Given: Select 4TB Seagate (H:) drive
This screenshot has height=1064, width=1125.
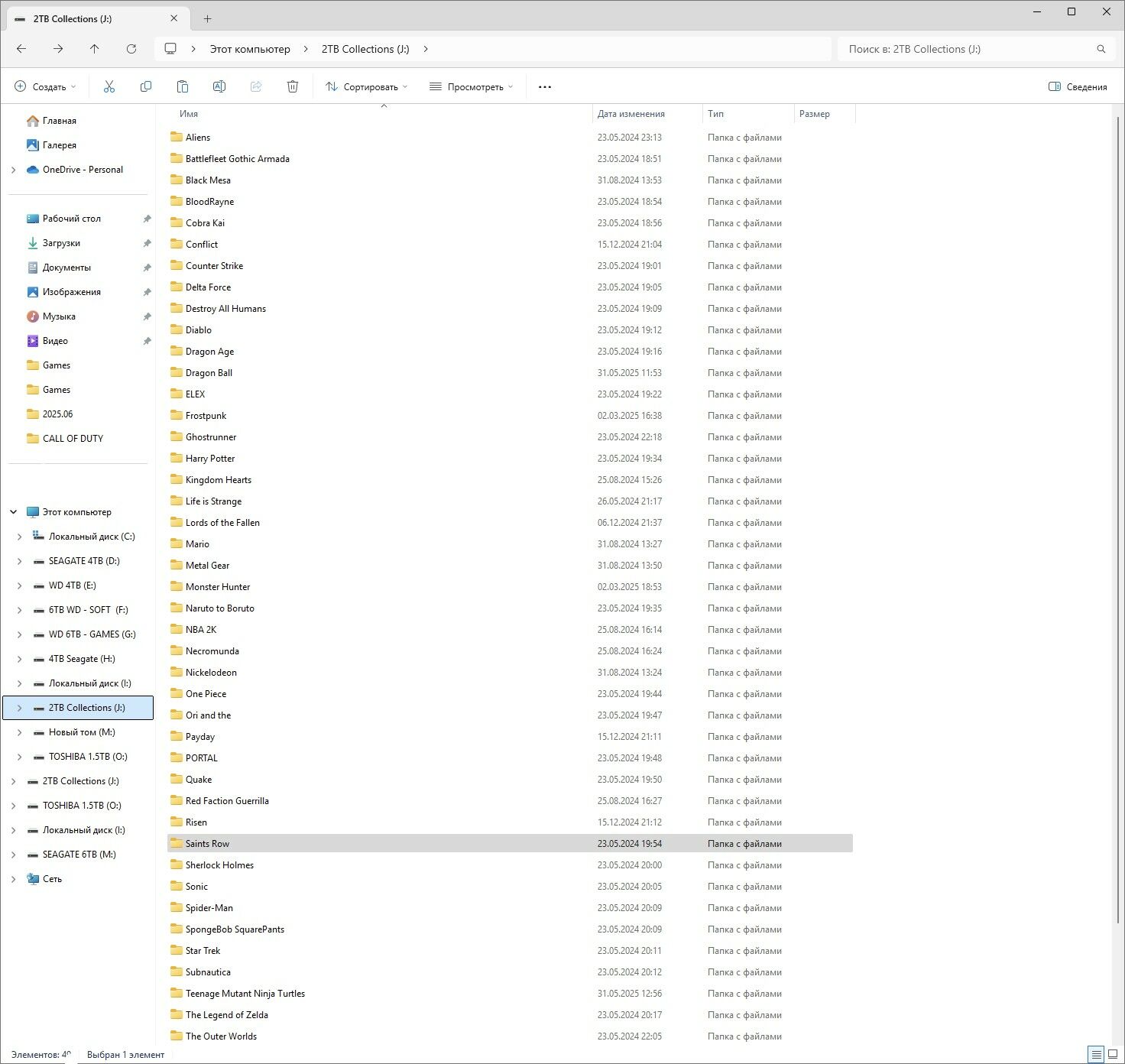Looking at the screenshot, I should coord(82,659).
